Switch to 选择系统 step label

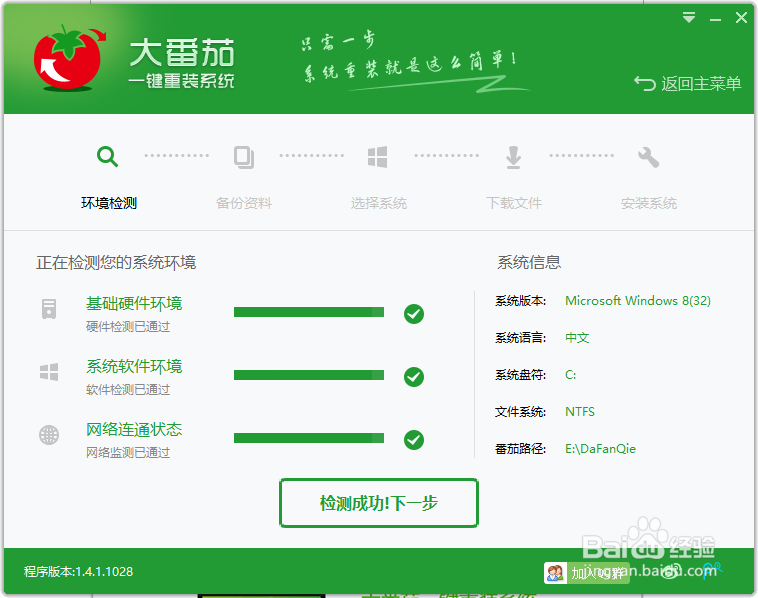tap(379, 203)
